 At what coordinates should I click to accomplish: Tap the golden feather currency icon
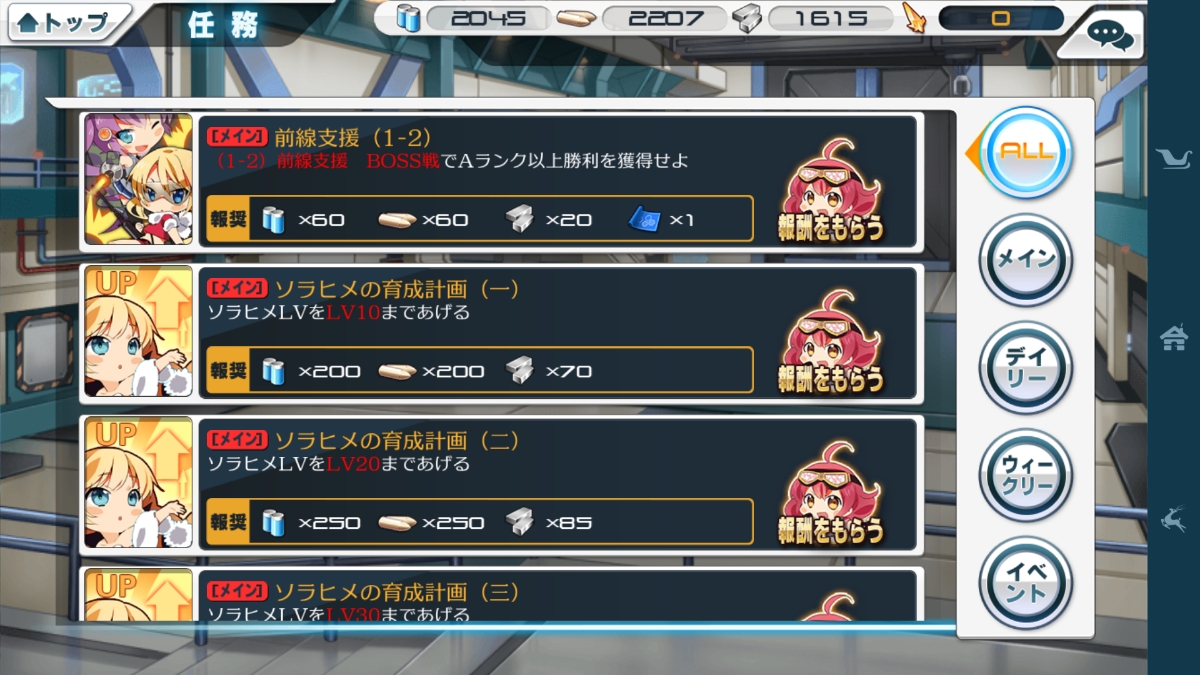[914, 18]
